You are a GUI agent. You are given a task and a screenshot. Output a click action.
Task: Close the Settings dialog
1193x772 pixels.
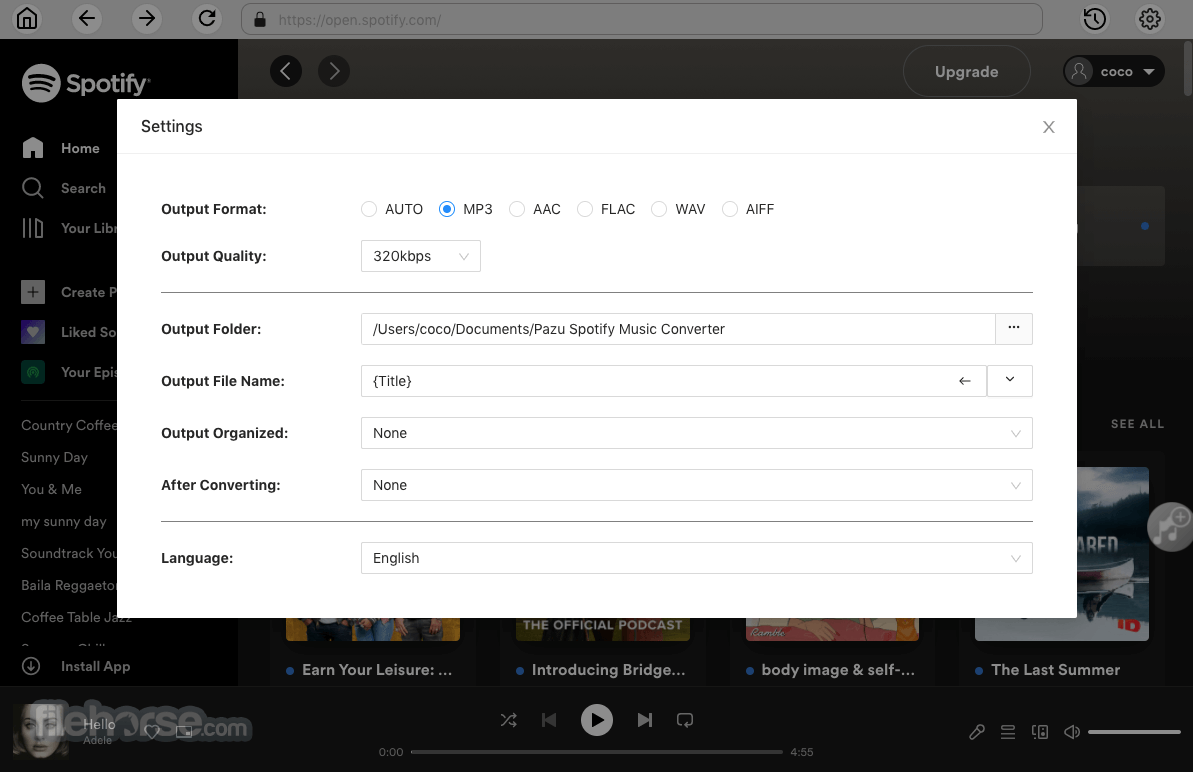[1048, 127]
